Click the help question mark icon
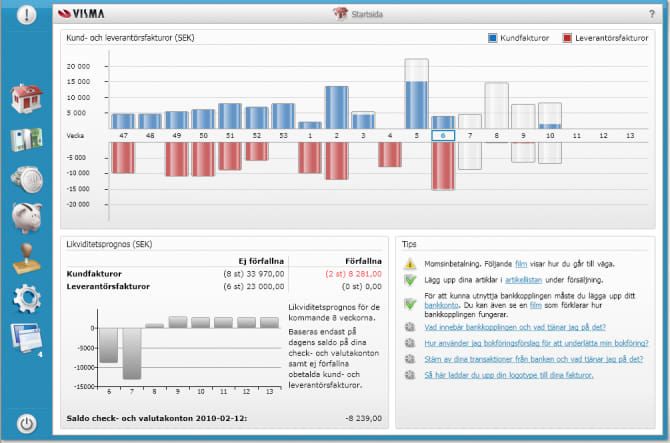Screen dimensions: 670x443 (651, 14)
